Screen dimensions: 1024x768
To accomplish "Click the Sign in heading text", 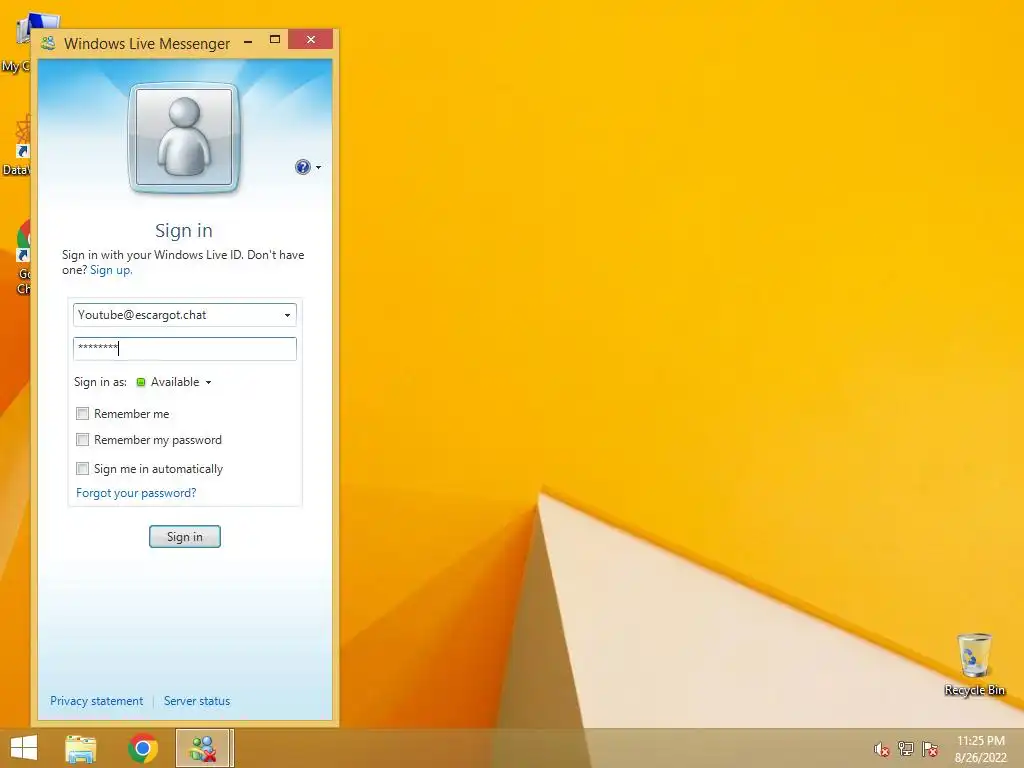I will click(x=184, y=231).
